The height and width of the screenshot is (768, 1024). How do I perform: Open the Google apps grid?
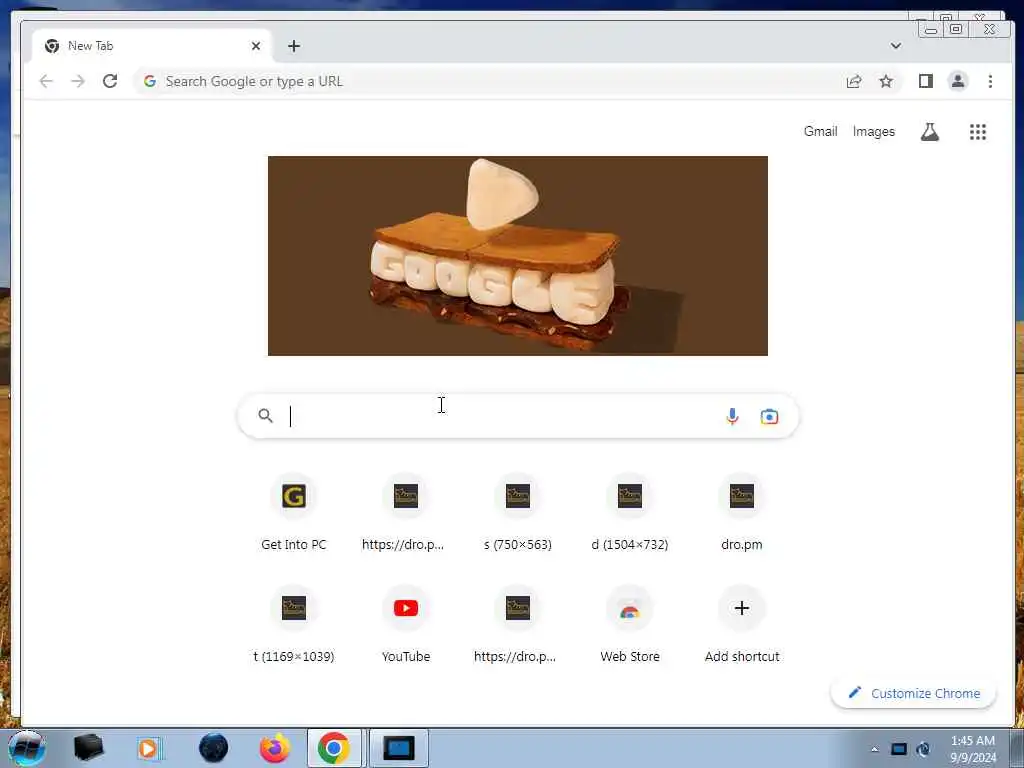pos(978,132)
